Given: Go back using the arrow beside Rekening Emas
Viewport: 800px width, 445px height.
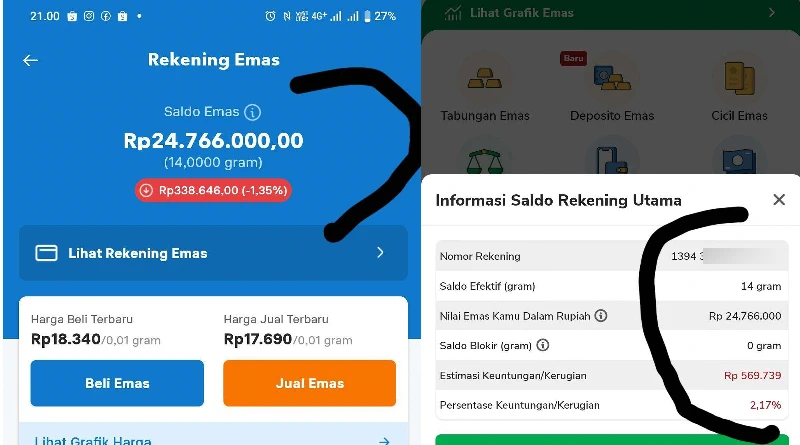Looking at the screenshot, I should tap(30, 60).
